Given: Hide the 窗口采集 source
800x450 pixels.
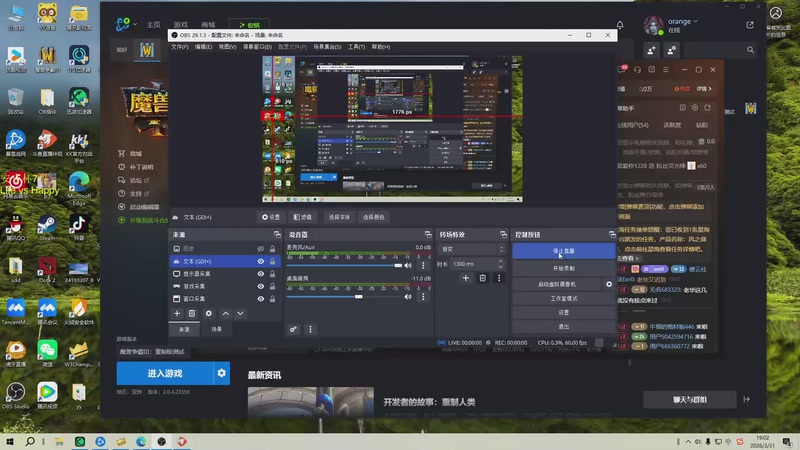Looking at the screenshot, I should click(261, 298).
